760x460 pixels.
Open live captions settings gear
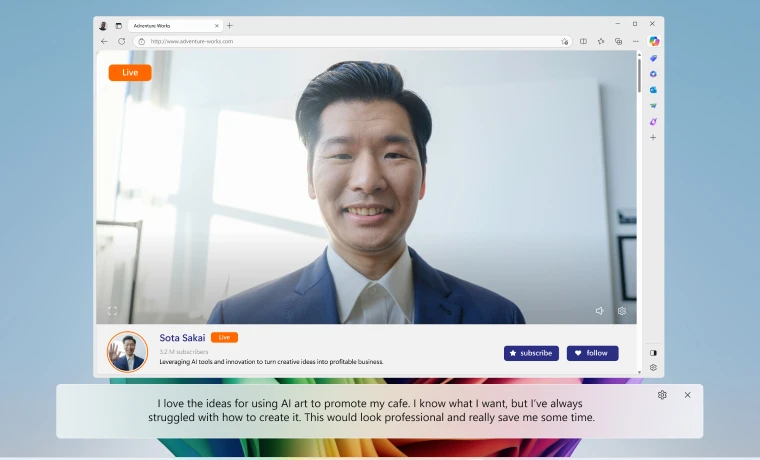[662, 395]
